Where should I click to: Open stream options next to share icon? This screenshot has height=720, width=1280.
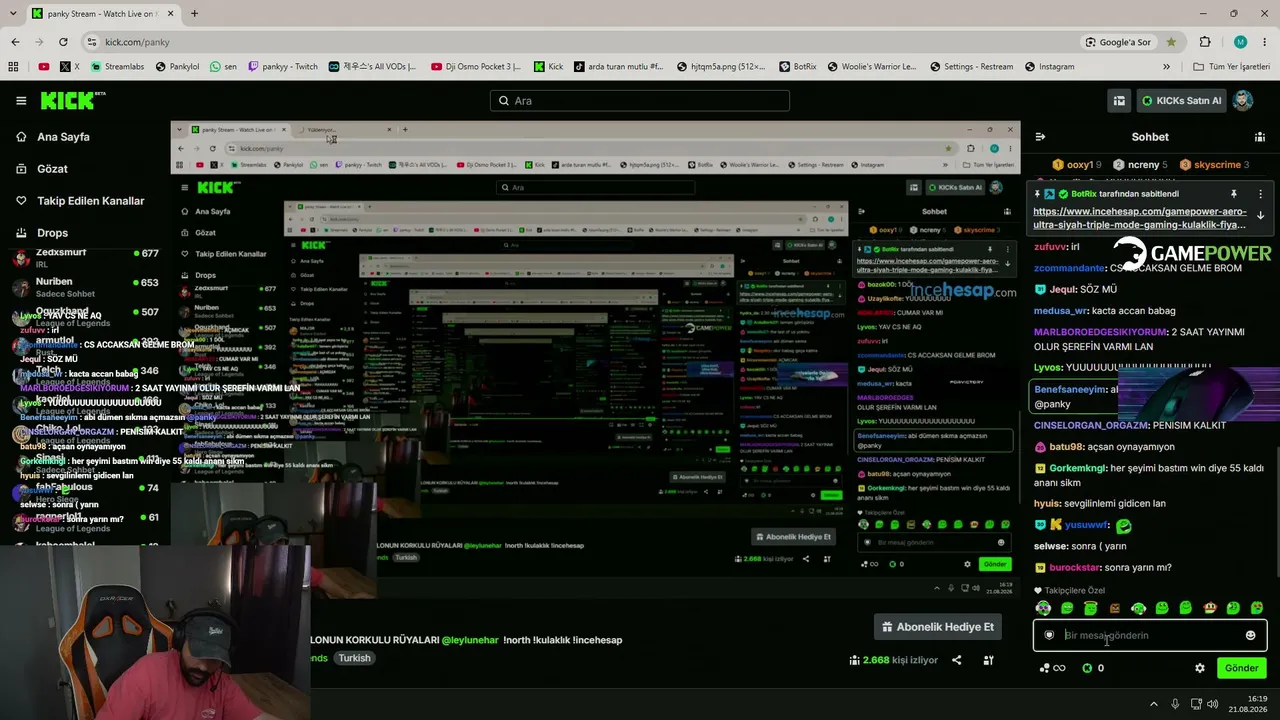click(989, 660)
